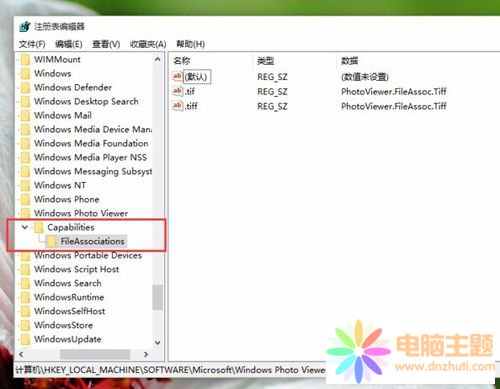Select the WindowsSelfHost key
Viewport: 500px width, 389px height.
pos(70,311)
